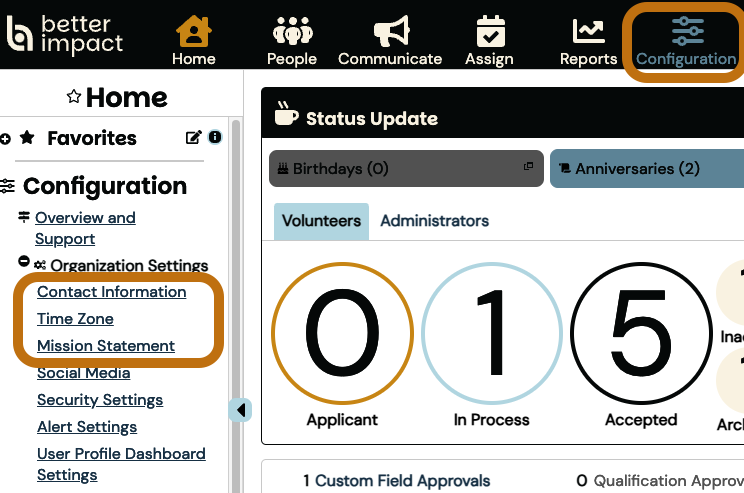Edit Favorites using the pencil icon
Screen dimensions: 744x493
(193, 138)
